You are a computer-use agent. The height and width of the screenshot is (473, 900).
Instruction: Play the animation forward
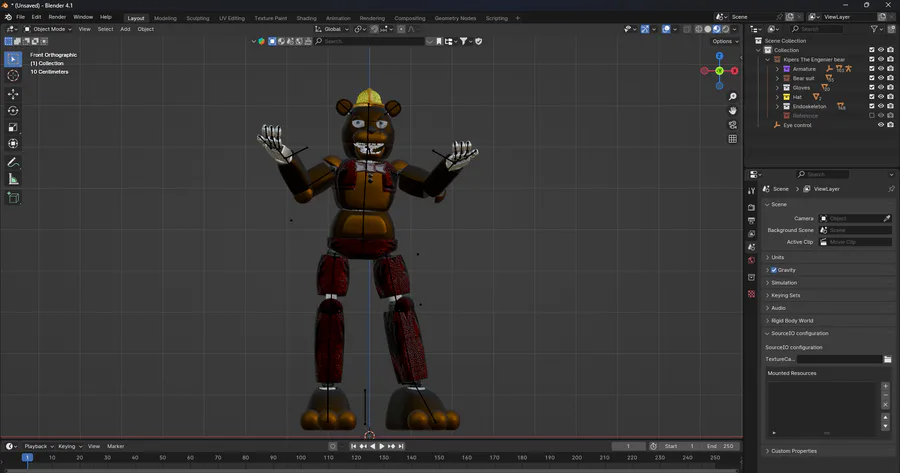click(x=382, y=446)
